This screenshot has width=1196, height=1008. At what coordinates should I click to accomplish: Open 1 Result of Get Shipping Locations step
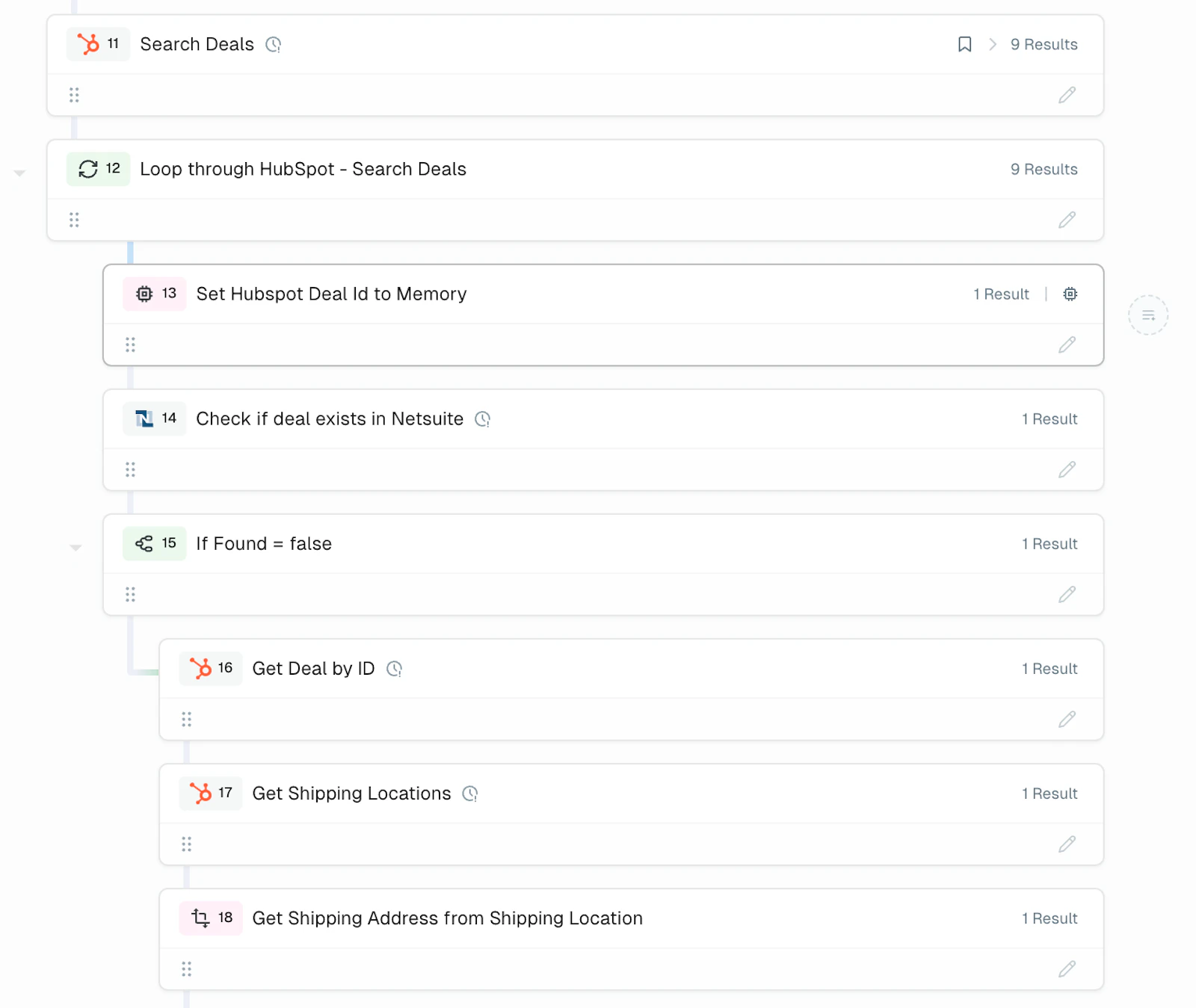click(x=1049, y=793)
